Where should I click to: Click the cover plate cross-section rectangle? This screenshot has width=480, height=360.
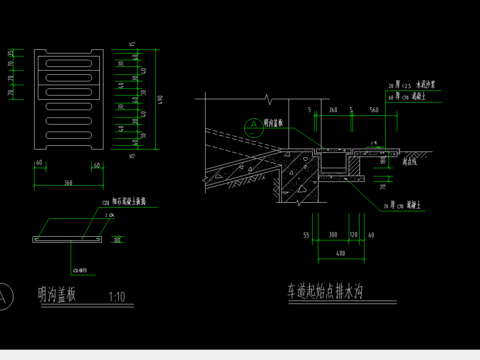pos(67,239)
